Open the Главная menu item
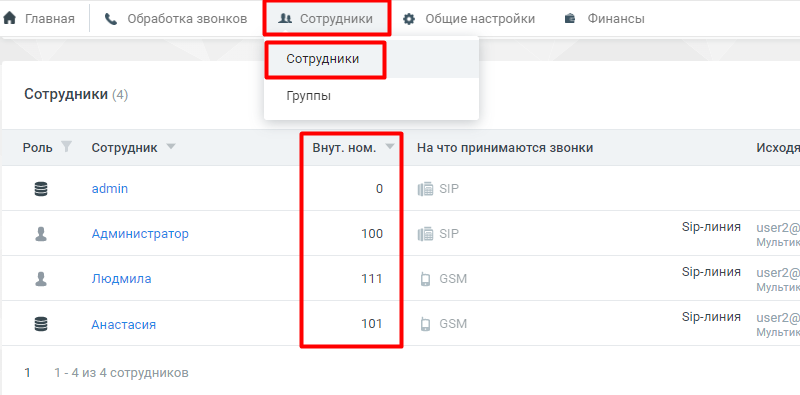 (49, 19)
